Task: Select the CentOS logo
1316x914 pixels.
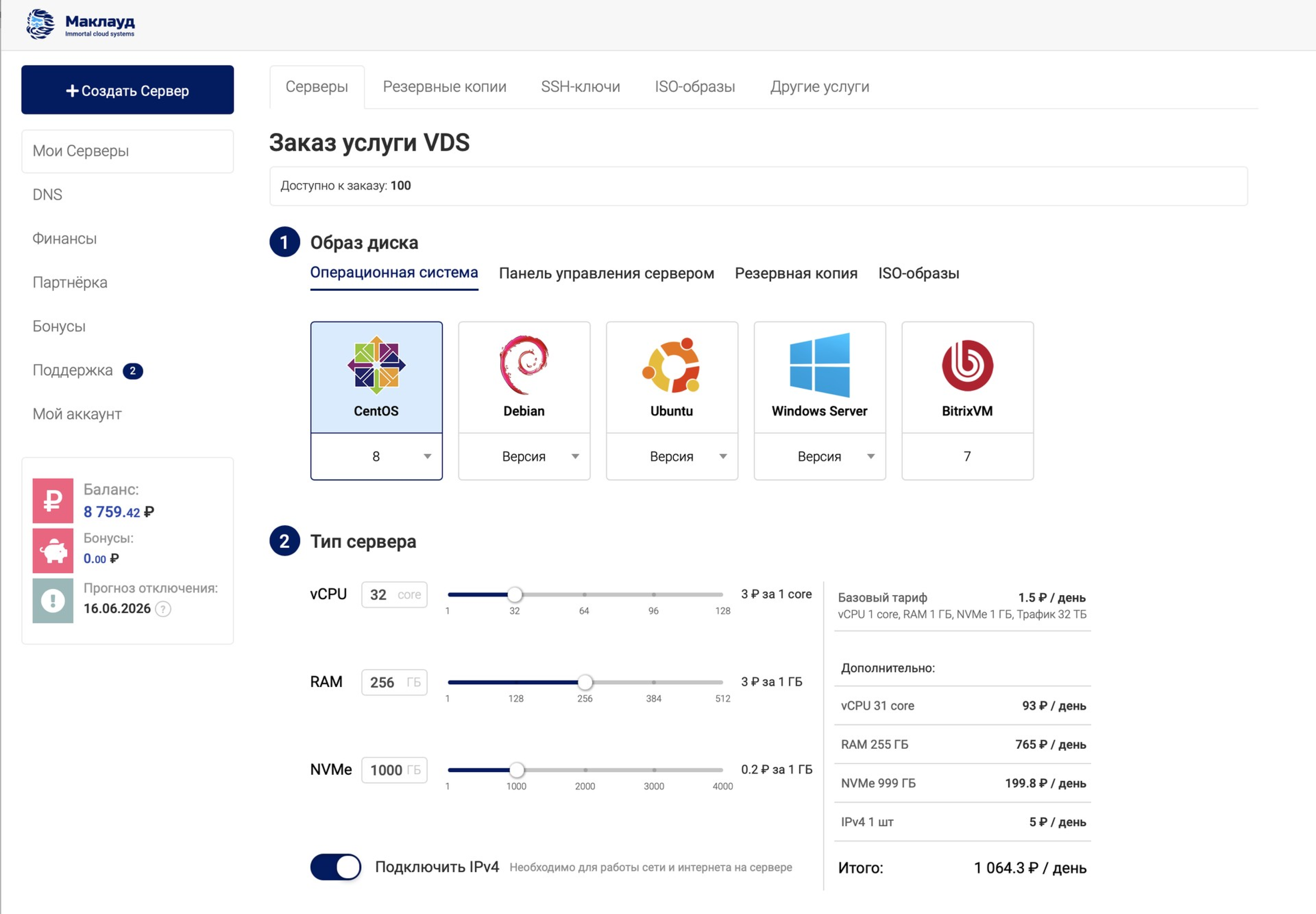Action: pos(376,365)
